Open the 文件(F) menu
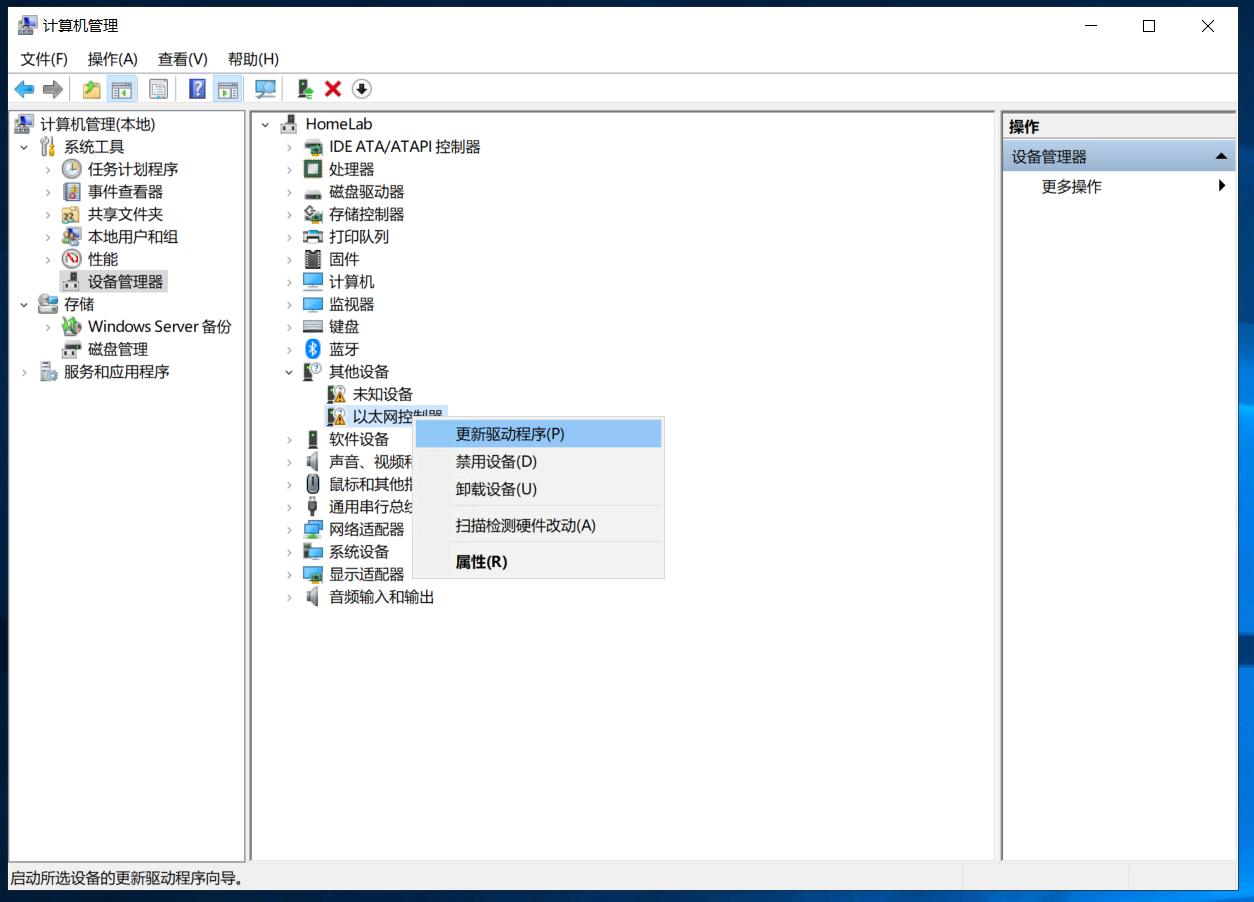Viewport: 1254px width, 902px height. tap(44, 59)
